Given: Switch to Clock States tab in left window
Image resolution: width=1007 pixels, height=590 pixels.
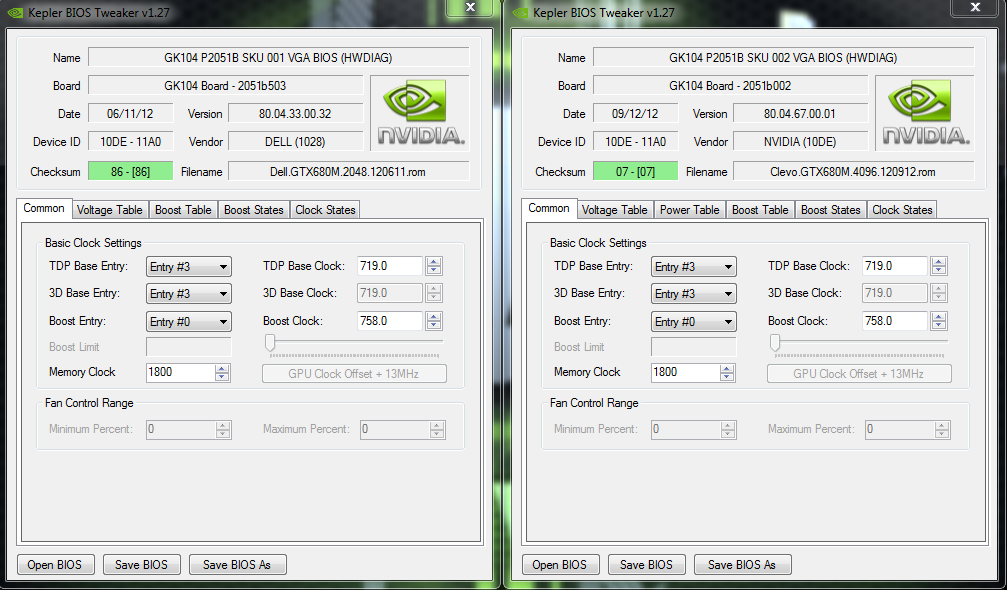Looking at the screenshot, I should click(325, 210).
